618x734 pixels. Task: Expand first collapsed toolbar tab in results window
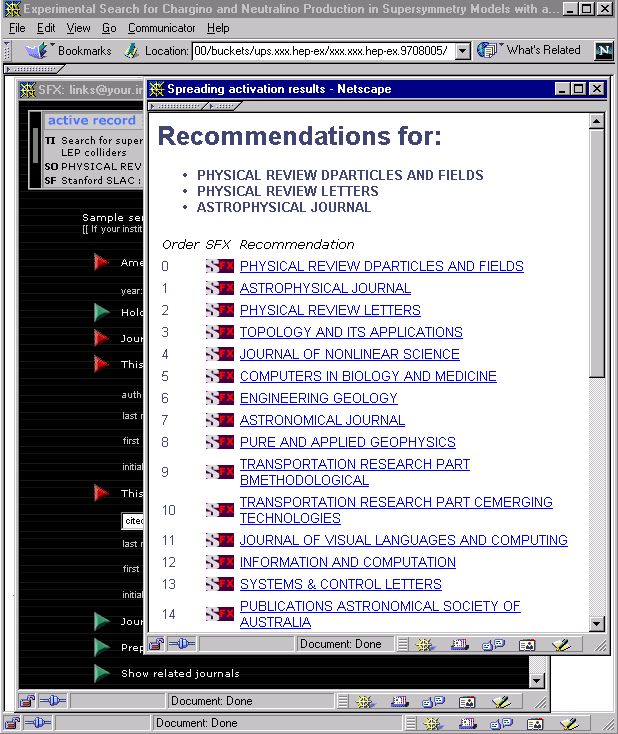pyautogui.click(x=178, y=106)
